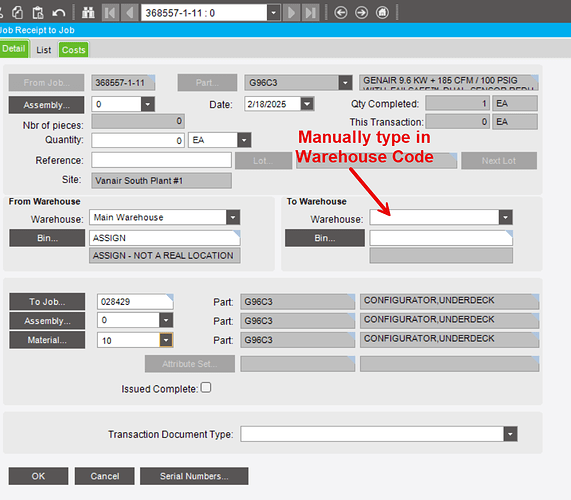Switch to the Costs tab

(74, 50)
